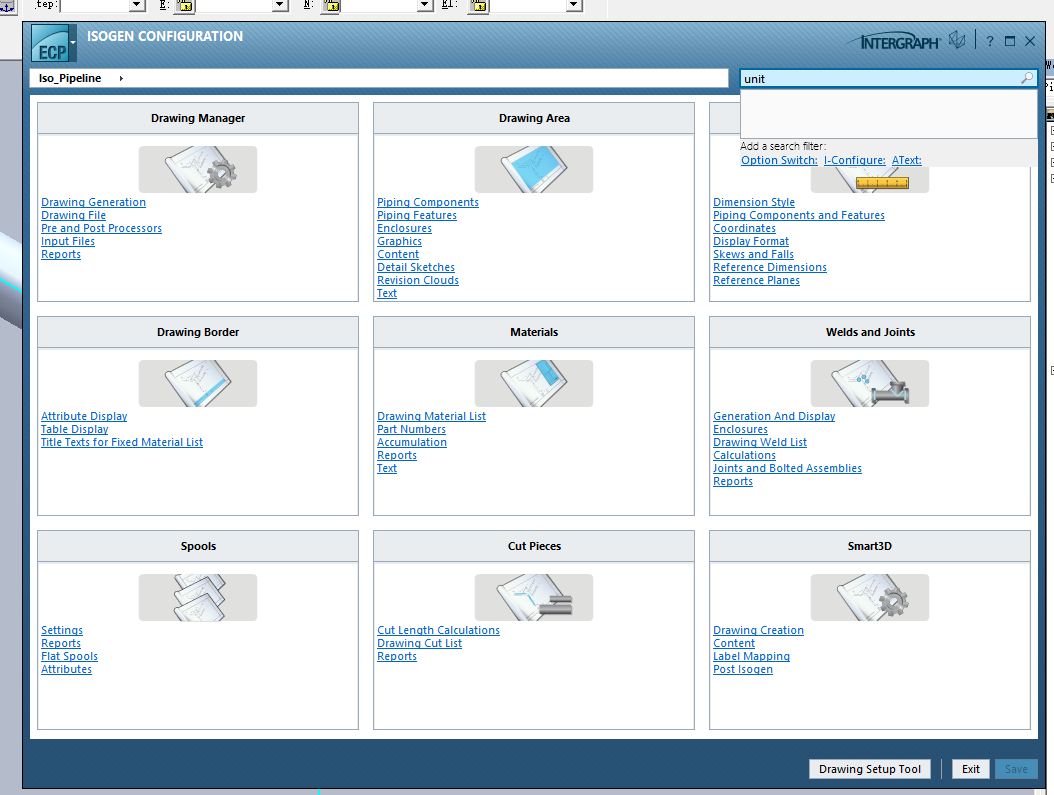The width and height of the screenshot is (1054, 795).
Task: Open Dimension Style link
Action: click(x=754, y=202)
